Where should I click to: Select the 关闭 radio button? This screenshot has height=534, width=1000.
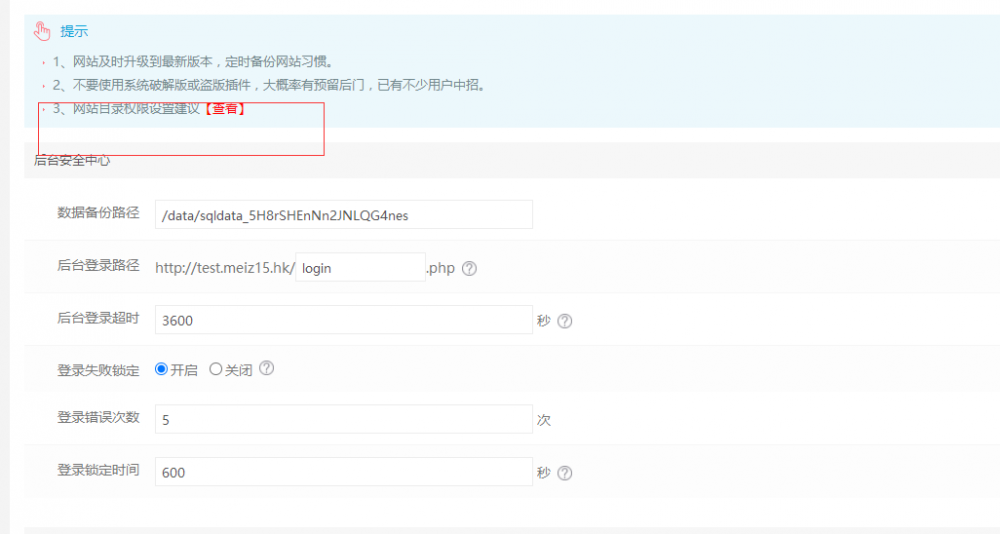point(216,369)
